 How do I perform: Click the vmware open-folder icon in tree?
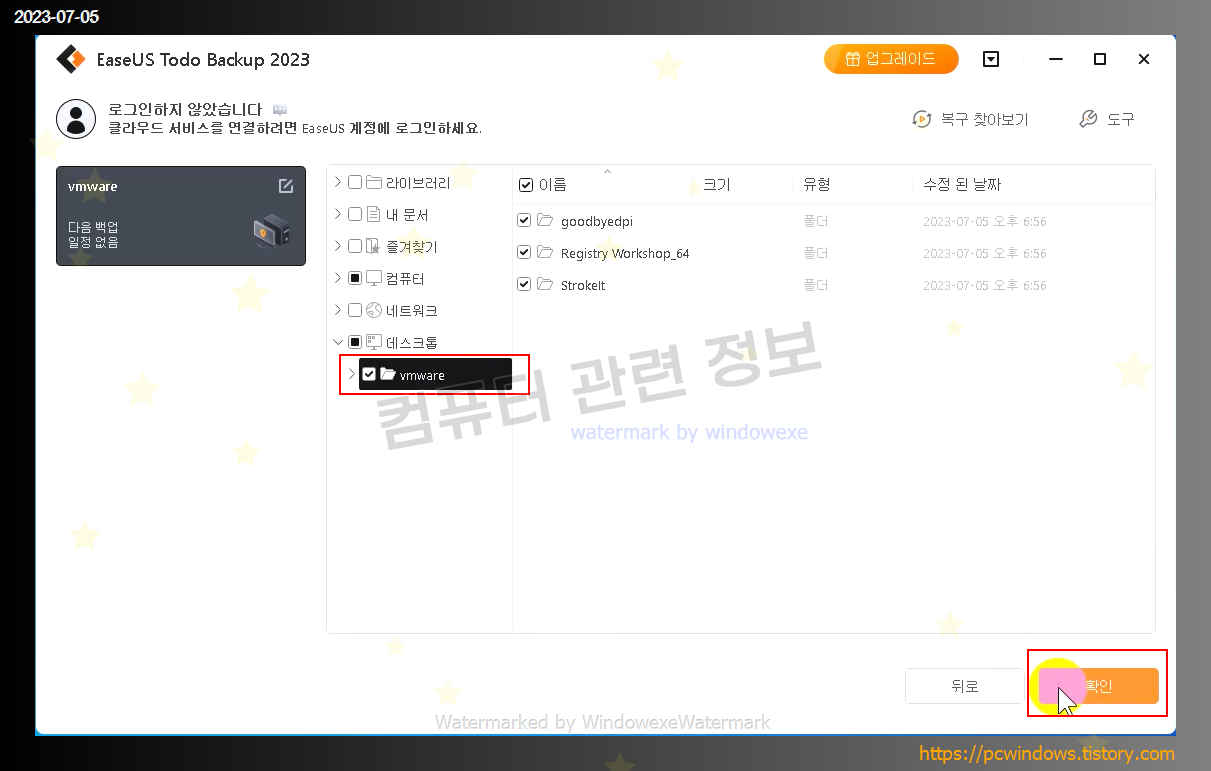tap(388, 375)
